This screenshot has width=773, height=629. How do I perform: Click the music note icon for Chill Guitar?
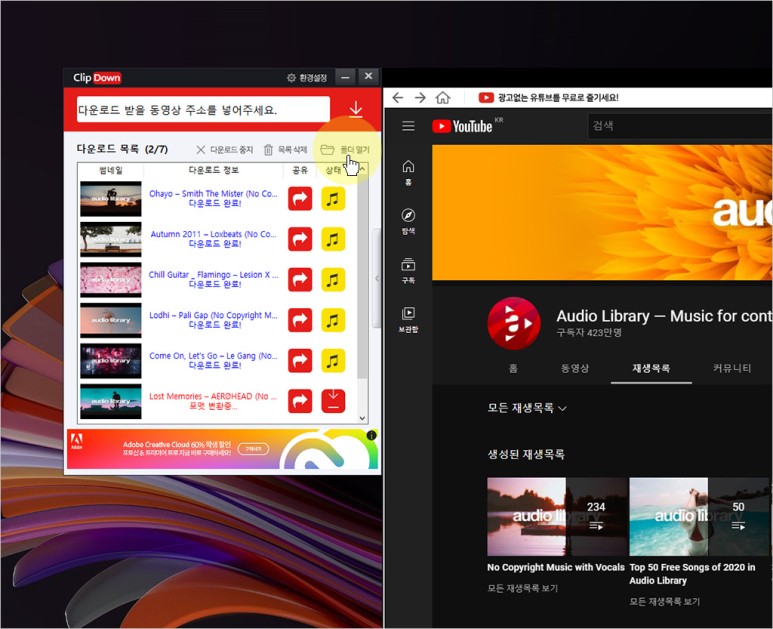point(333,280)
